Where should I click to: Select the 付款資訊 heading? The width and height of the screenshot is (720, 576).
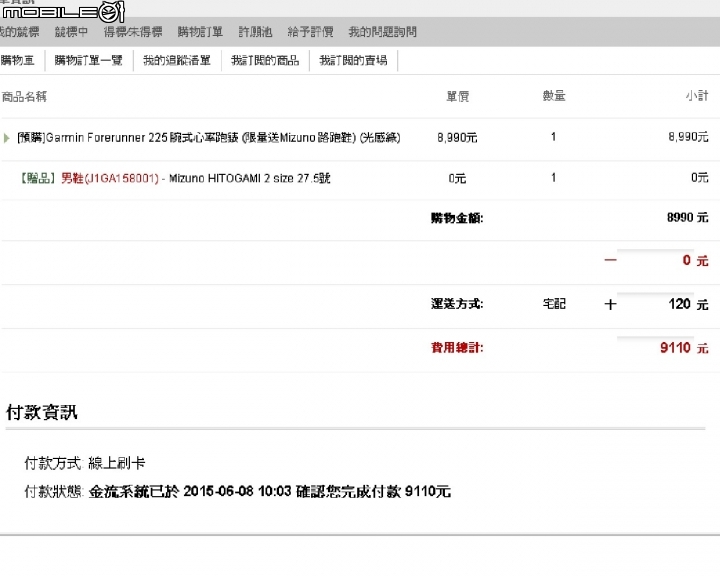point(42,412)
